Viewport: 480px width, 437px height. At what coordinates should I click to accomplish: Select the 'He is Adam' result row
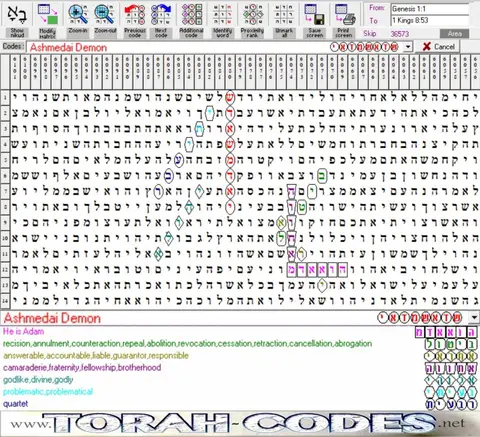point(240,332)
